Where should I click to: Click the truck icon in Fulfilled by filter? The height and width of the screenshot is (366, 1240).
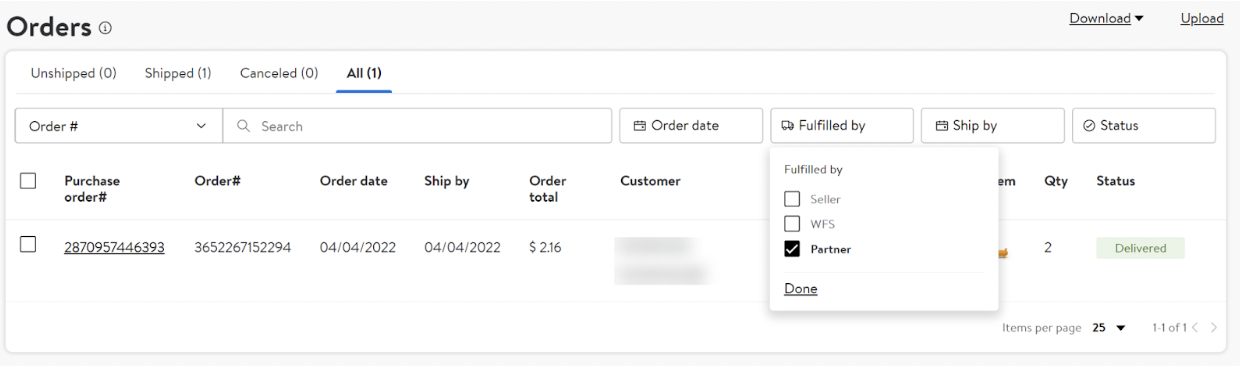[x=788, y=126]
